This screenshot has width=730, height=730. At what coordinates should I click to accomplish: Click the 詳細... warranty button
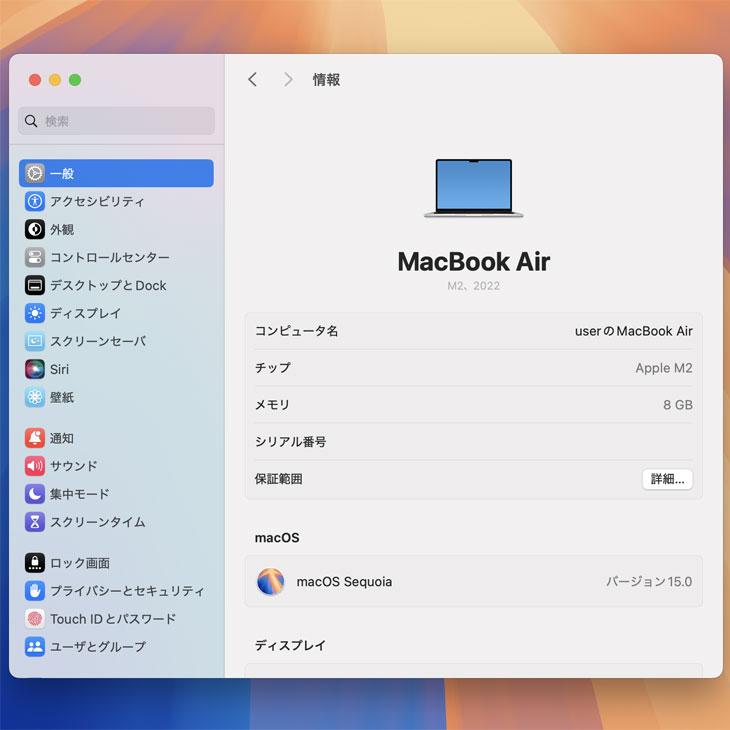click(667, 479)
